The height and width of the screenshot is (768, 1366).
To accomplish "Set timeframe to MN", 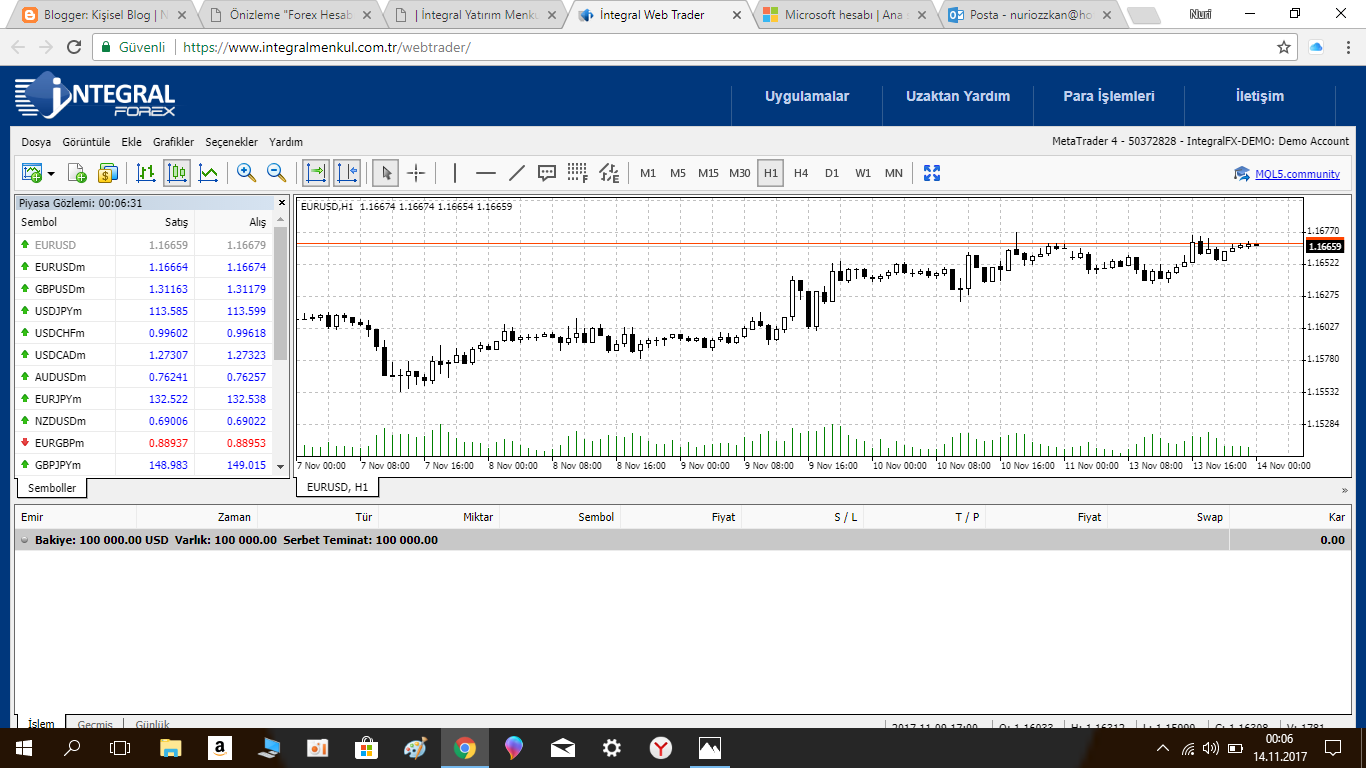I will tap(894, 173).
